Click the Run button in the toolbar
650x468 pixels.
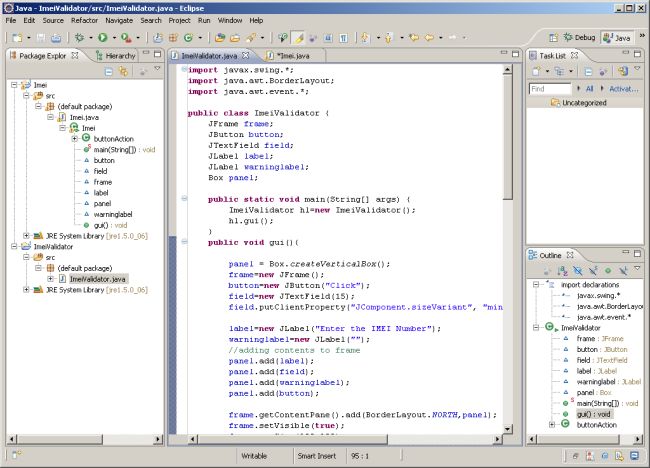(101, 37)
